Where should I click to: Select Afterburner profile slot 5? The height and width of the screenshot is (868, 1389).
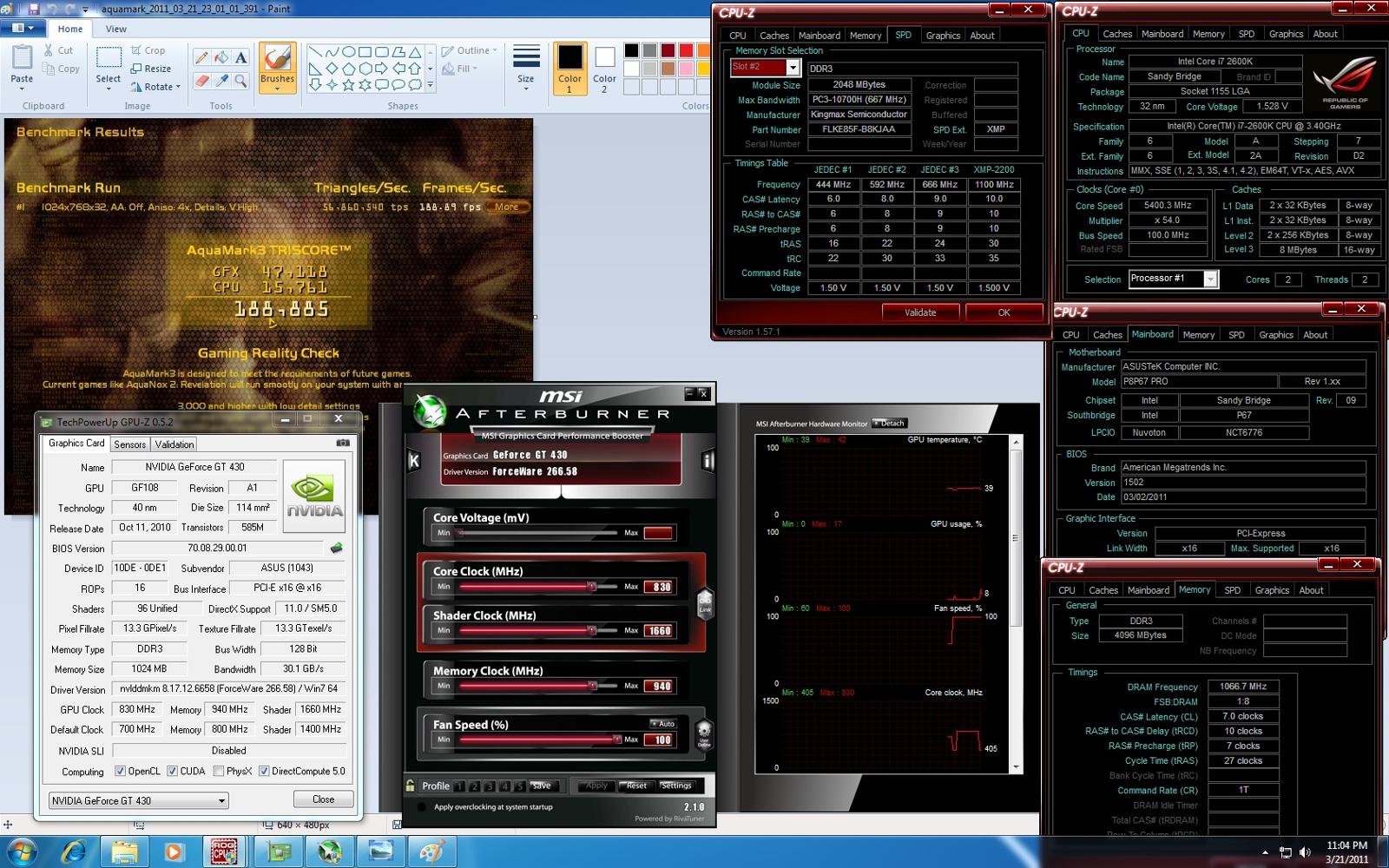(518, 786)
